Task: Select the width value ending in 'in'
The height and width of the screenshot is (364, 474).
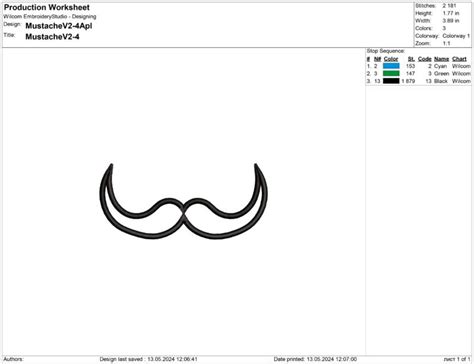Action: (x=451, y=21)
